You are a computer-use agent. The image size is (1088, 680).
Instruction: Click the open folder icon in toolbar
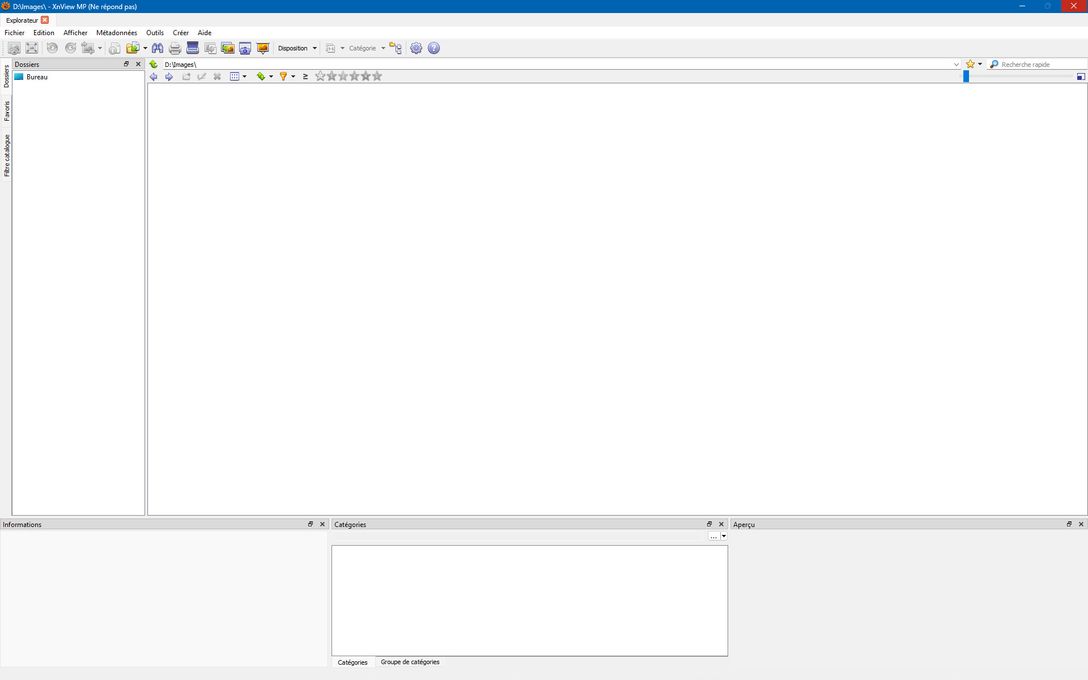click(133, 48)
